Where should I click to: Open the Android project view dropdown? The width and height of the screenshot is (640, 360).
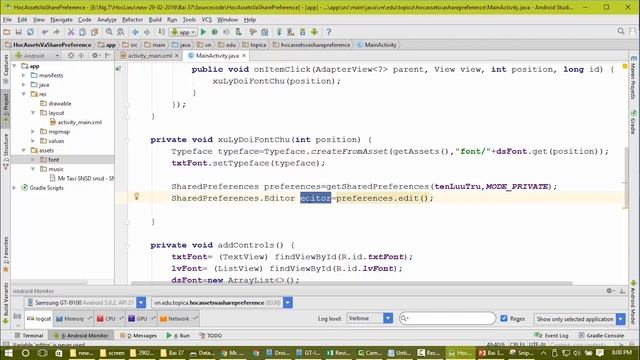(37, 55)
